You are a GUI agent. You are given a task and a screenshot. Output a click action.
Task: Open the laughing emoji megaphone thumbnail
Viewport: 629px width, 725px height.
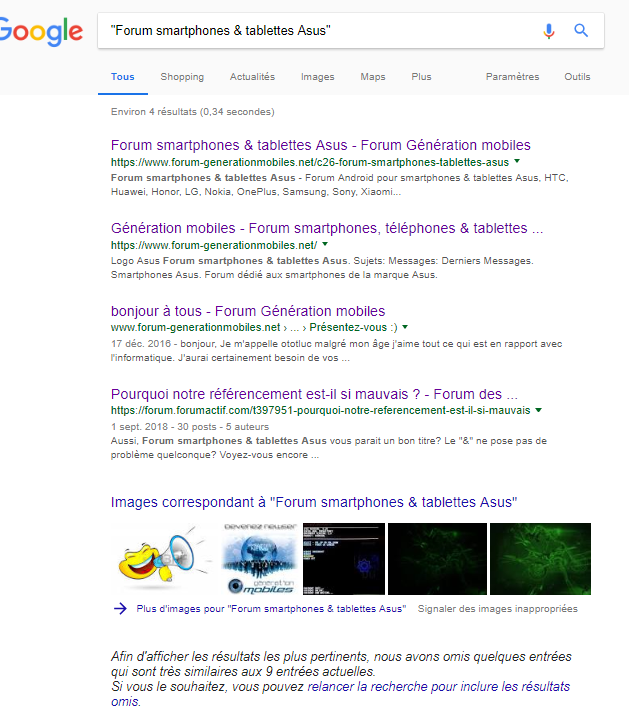coord(162,559)
